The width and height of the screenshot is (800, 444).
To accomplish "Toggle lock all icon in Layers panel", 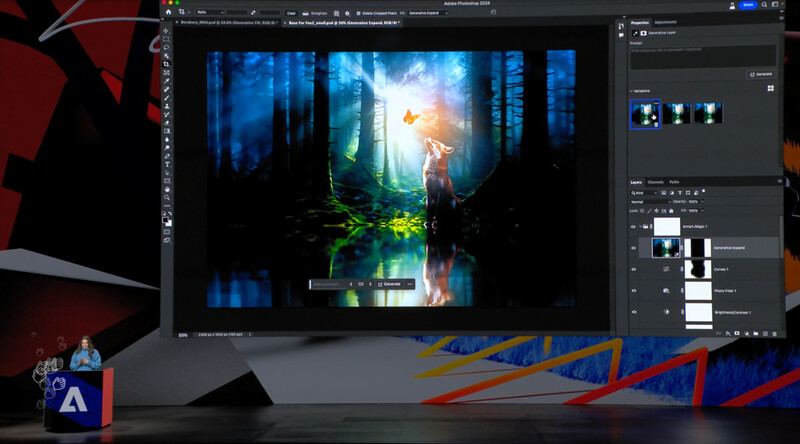I will click(671, 211).
